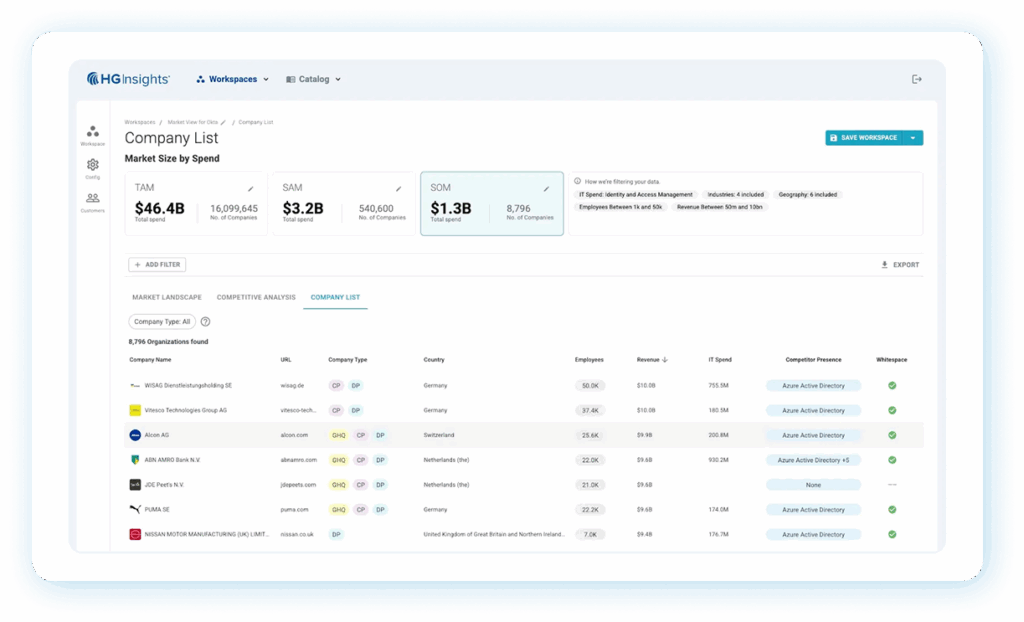Edit the TAM card with pencil icon

pos(251,188)
